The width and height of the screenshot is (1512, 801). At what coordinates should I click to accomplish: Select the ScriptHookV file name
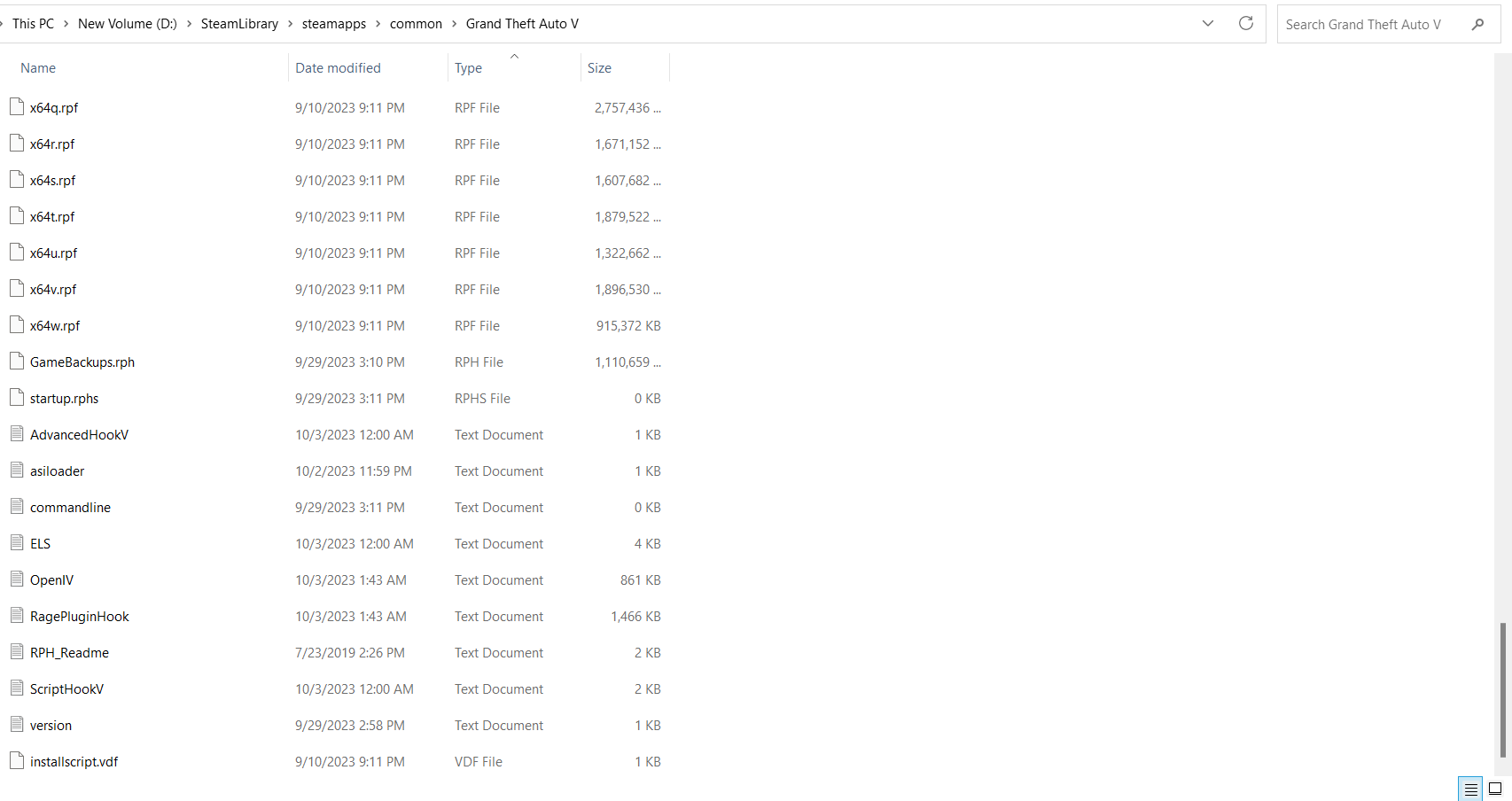[67, 689]
